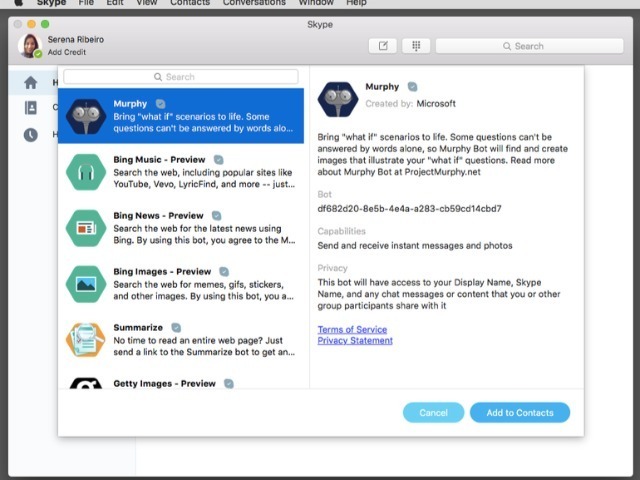The width and height of the screenshot is (640, 480).
Task: Open the Edit menu
Action: [x=115, y=2]
